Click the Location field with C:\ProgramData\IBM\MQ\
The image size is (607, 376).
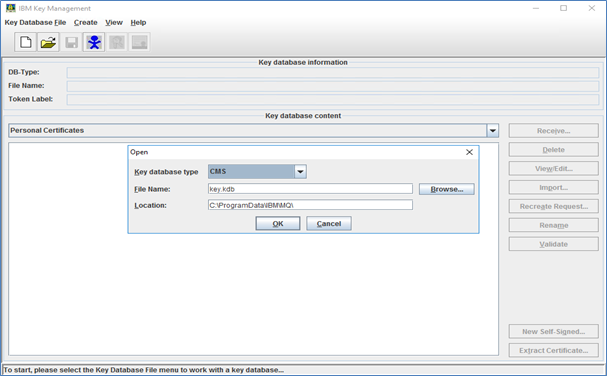[x=310, y=205]
